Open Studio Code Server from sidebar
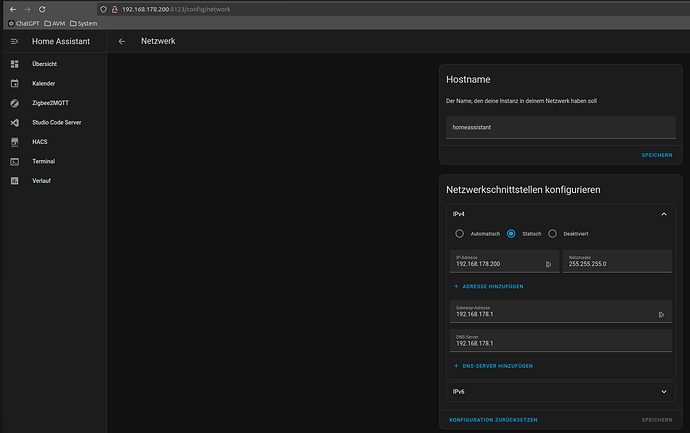 coord(56,122)
